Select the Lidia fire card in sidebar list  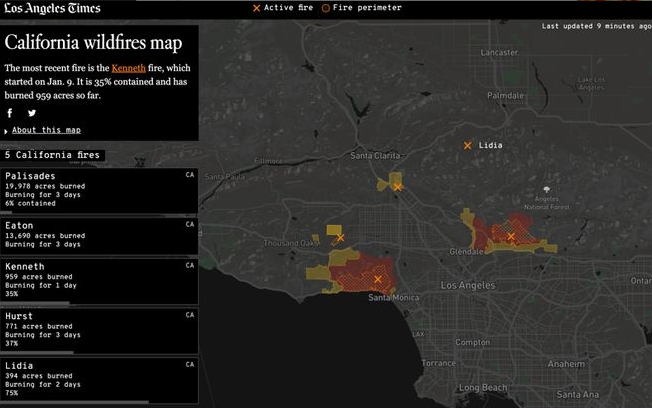[x=98, y=379]
